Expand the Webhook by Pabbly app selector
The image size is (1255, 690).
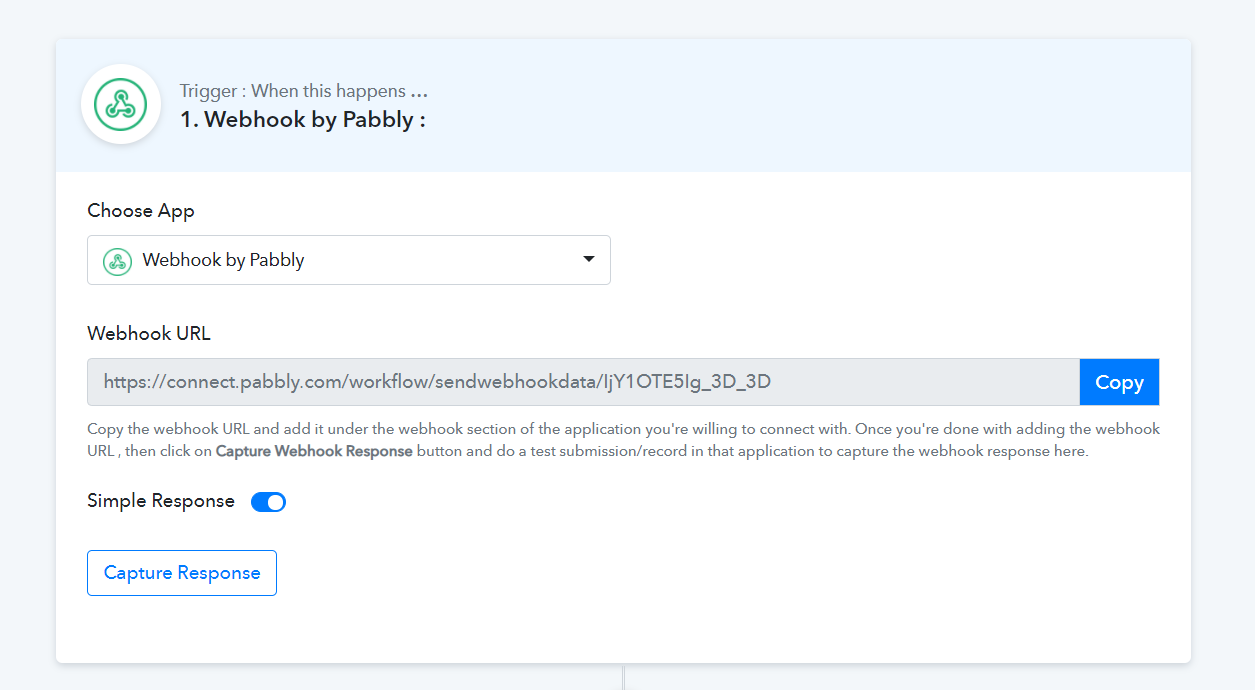[x=348, y=260]
